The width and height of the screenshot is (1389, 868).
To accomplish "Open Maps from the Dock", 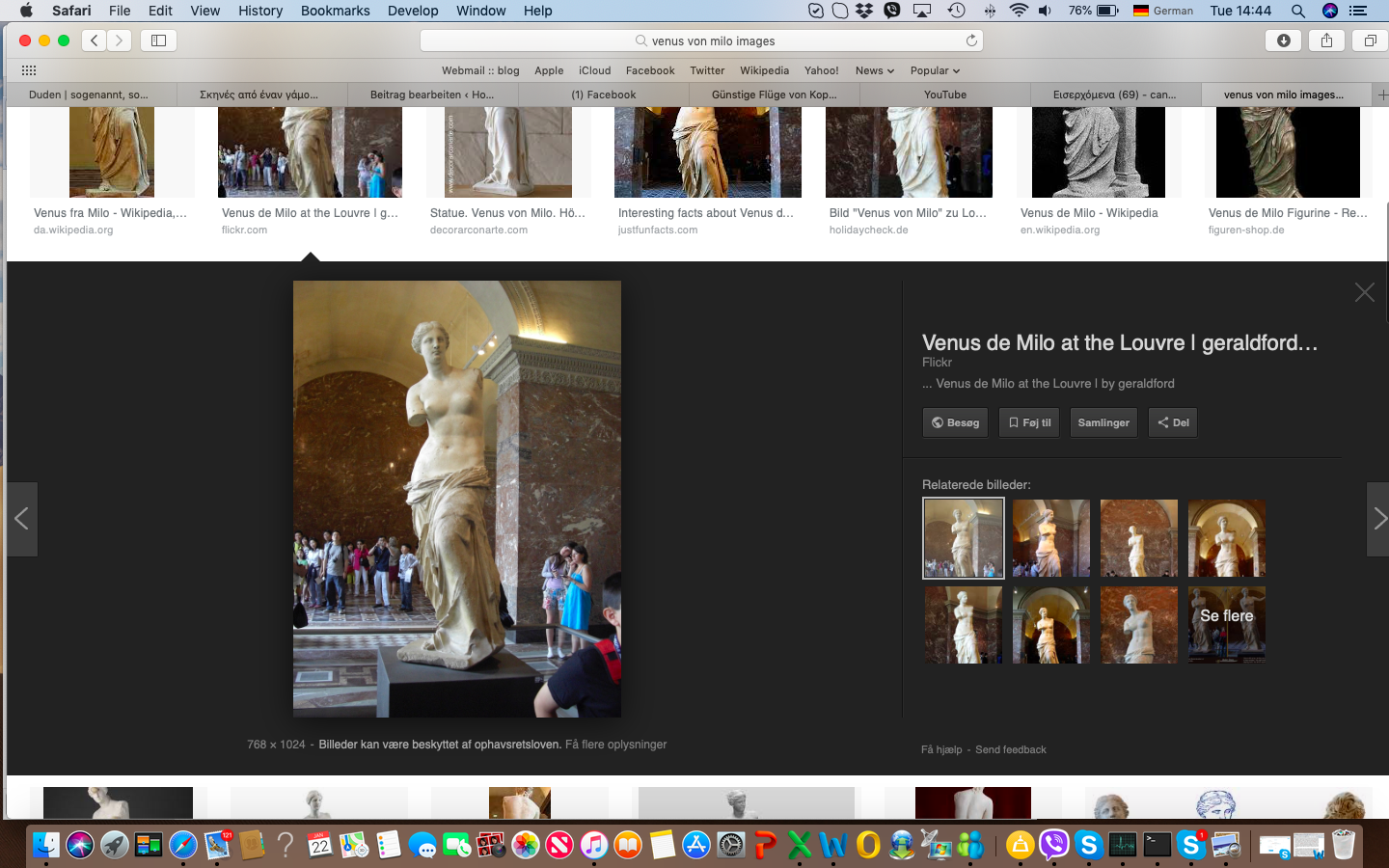I will click(354, 845).
